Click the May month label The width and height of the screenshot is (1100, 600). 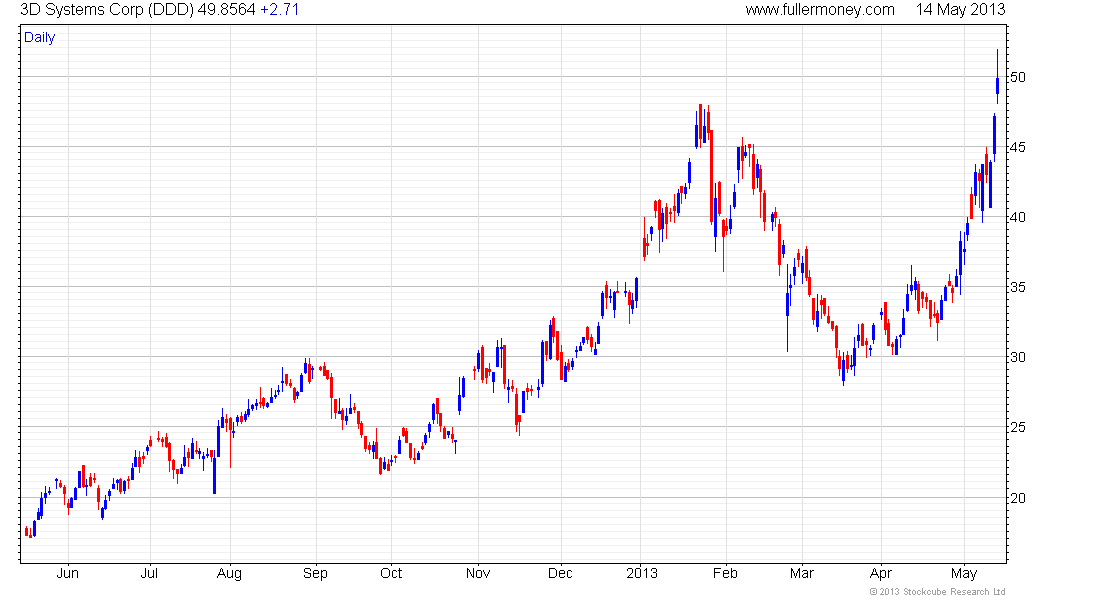(964, 574)
